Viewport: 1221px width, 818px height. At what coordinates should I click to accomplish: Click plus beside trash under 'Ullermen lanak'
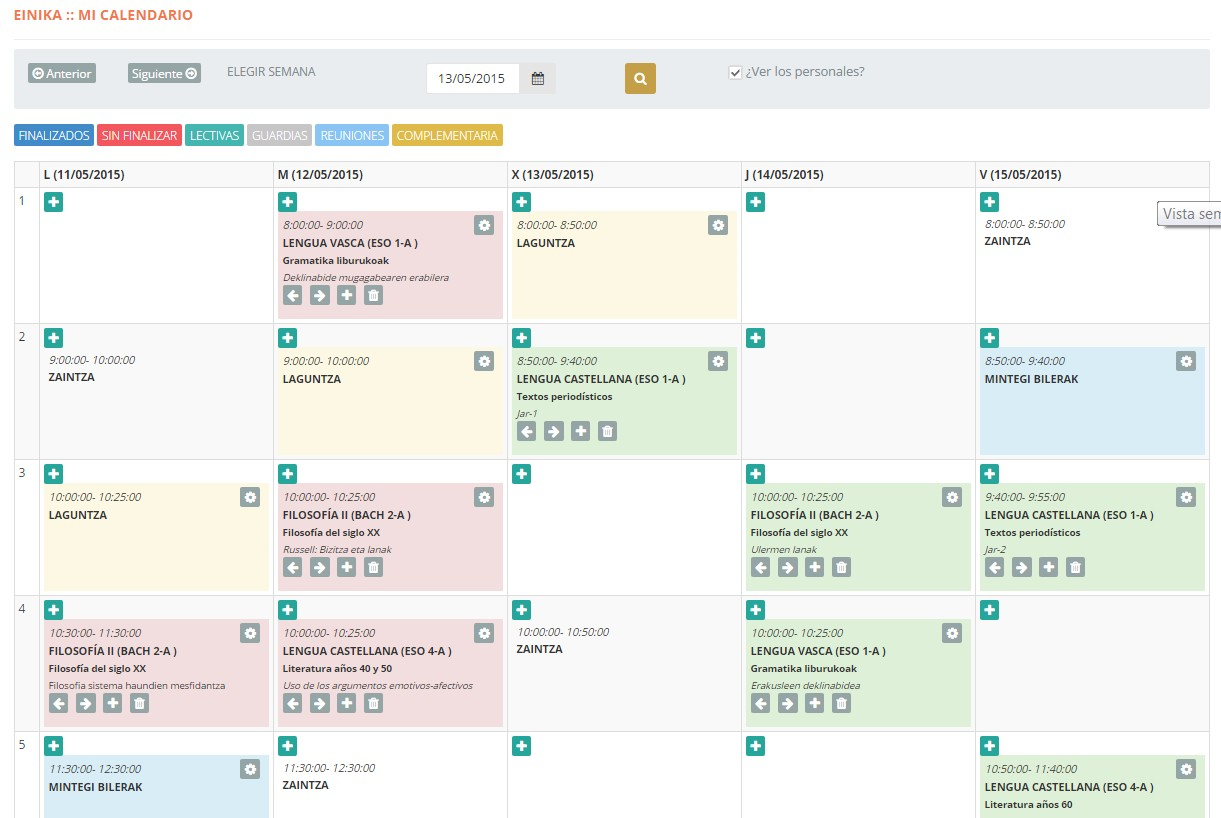815,567
